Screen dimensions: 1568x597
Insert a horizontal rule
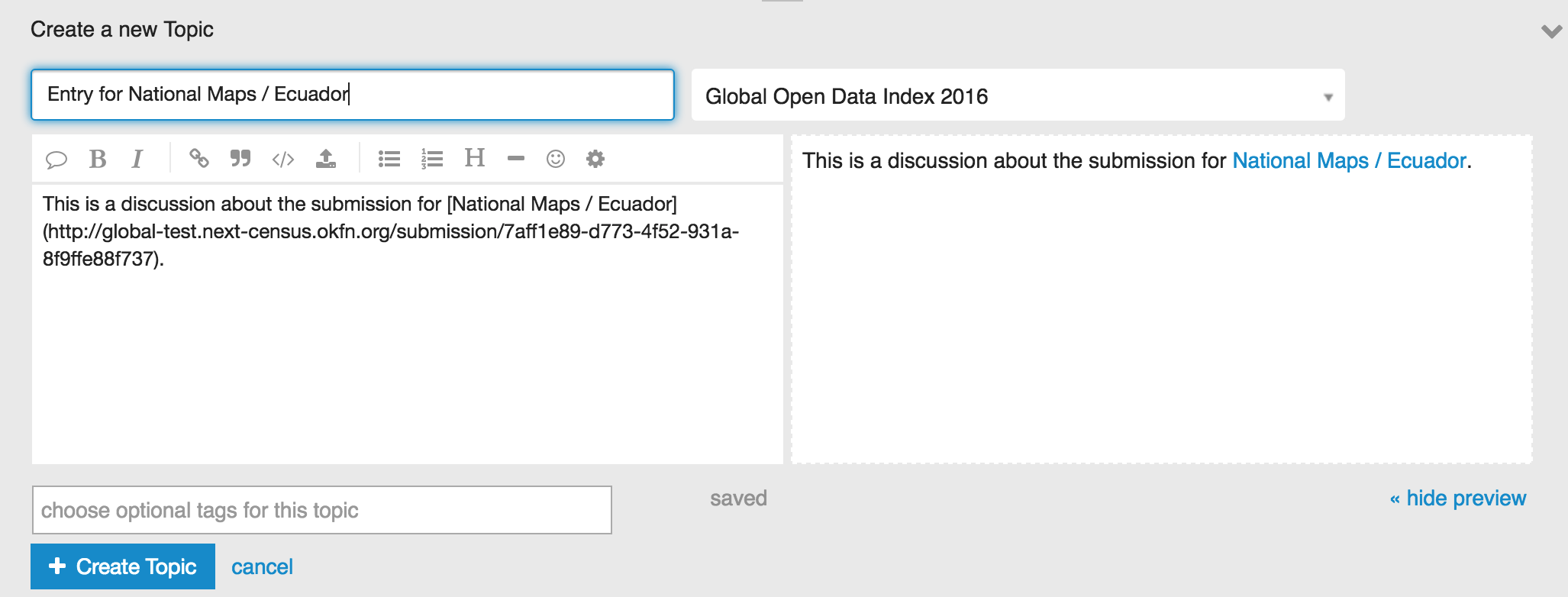(516, 159)
